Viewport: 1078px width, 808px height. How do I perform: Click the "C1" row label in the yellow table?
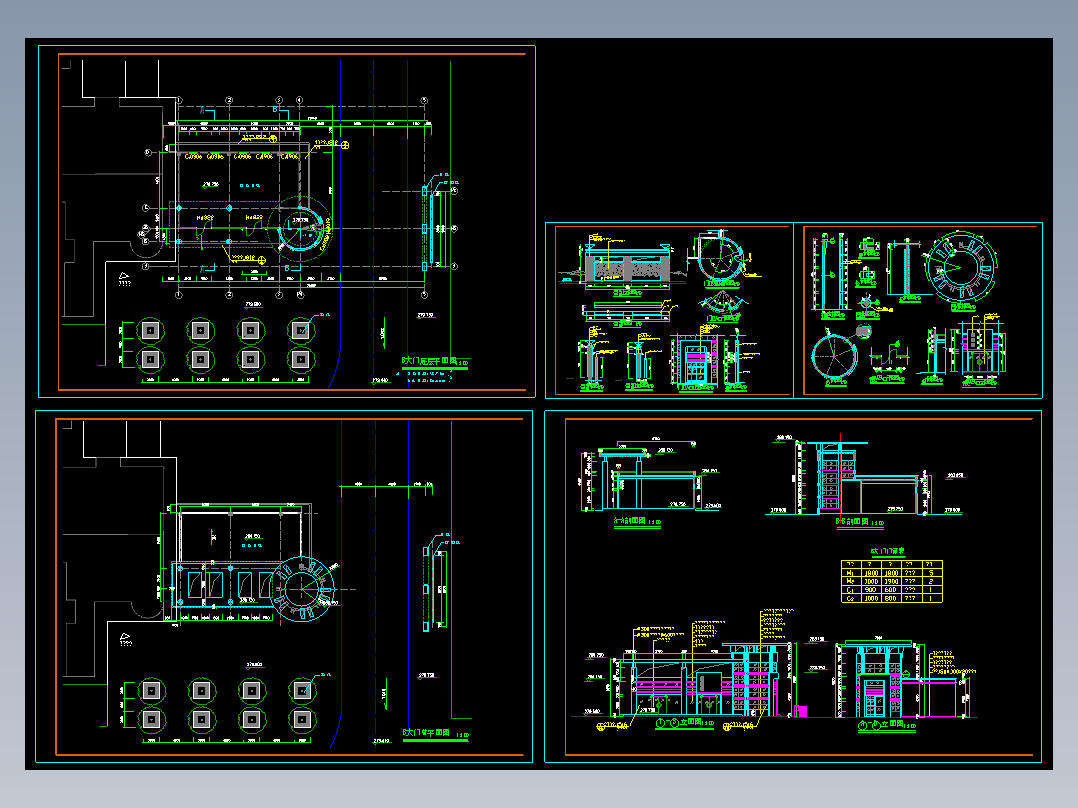point(851,589)
